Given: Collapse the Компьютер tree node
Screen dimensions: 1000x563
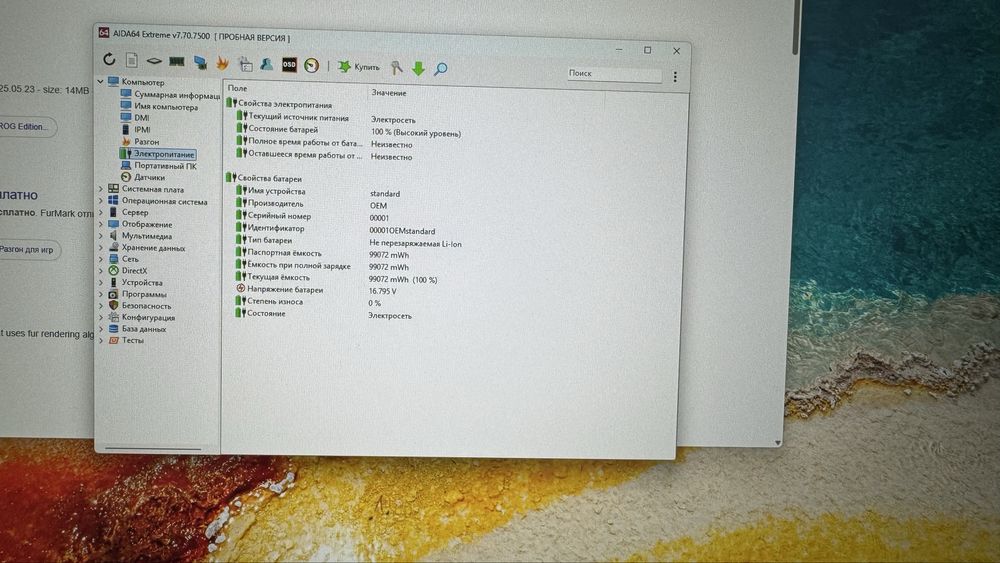Looking at the screenshot, I should (101, 81).
